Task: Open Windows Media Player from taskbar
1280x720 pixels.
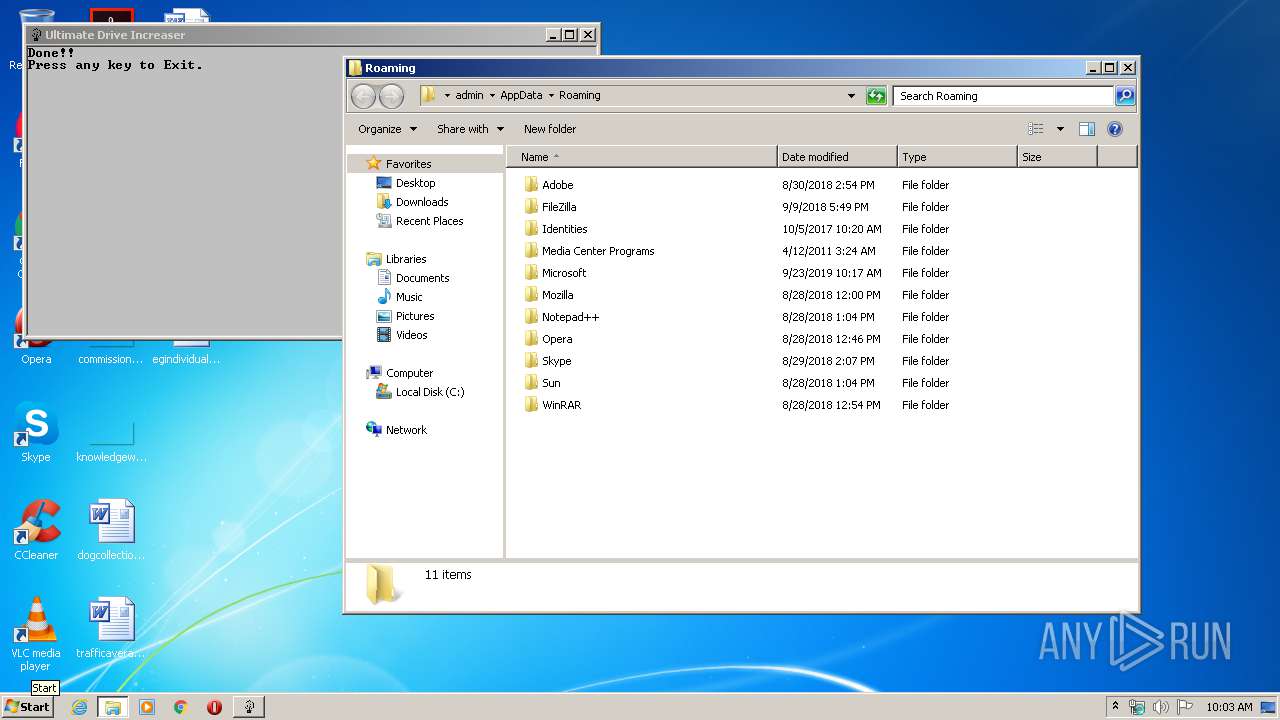Action: [147, 707]
